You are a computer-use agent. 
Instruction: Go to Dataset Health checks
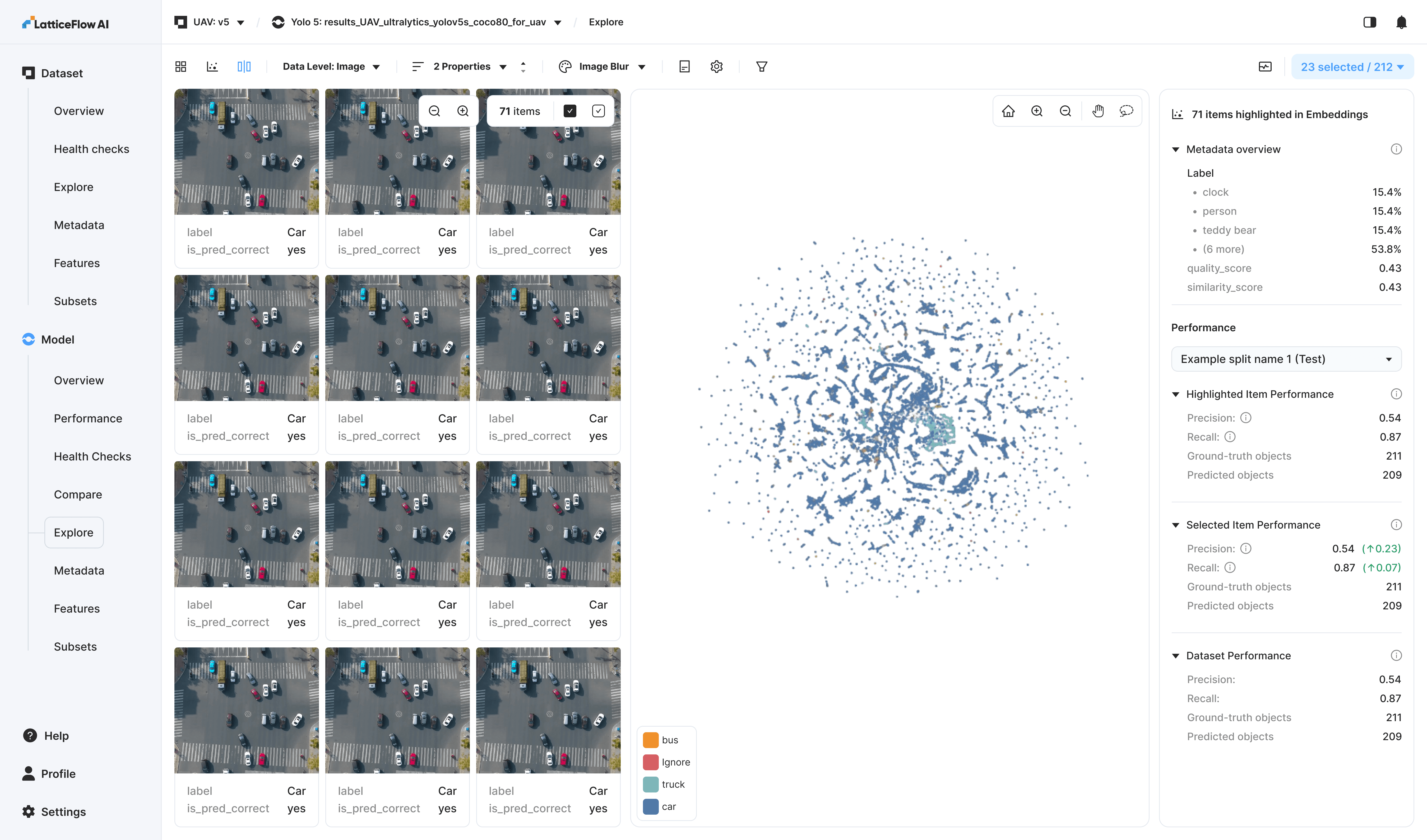[91, 149]
